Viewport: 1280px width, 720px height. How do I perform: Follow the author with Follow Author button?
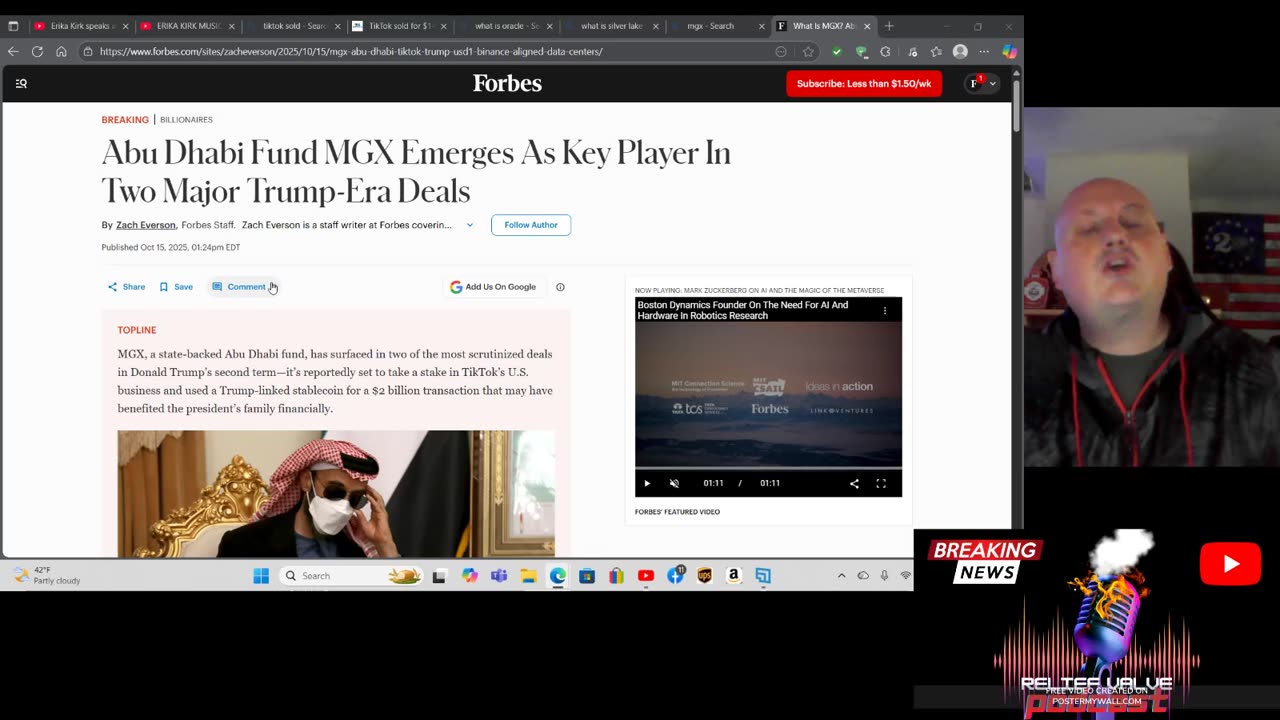[531, 225]
